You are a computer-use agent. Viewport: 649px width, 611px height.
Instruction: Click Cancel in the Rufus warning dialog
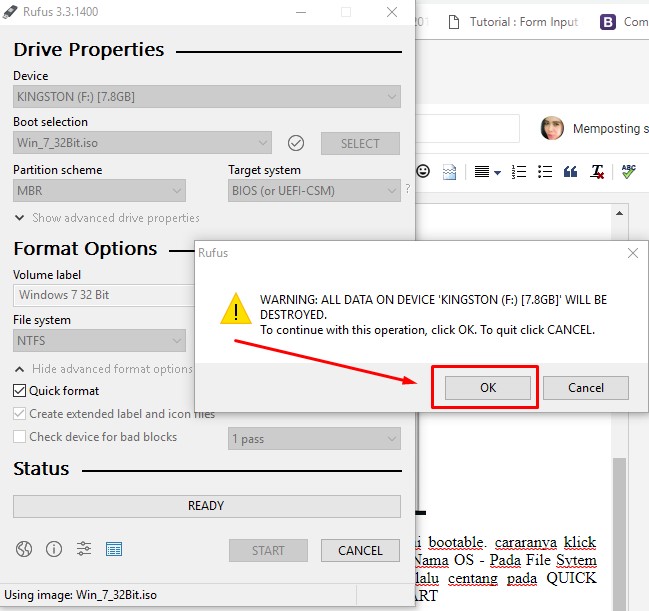click(585, 387)
